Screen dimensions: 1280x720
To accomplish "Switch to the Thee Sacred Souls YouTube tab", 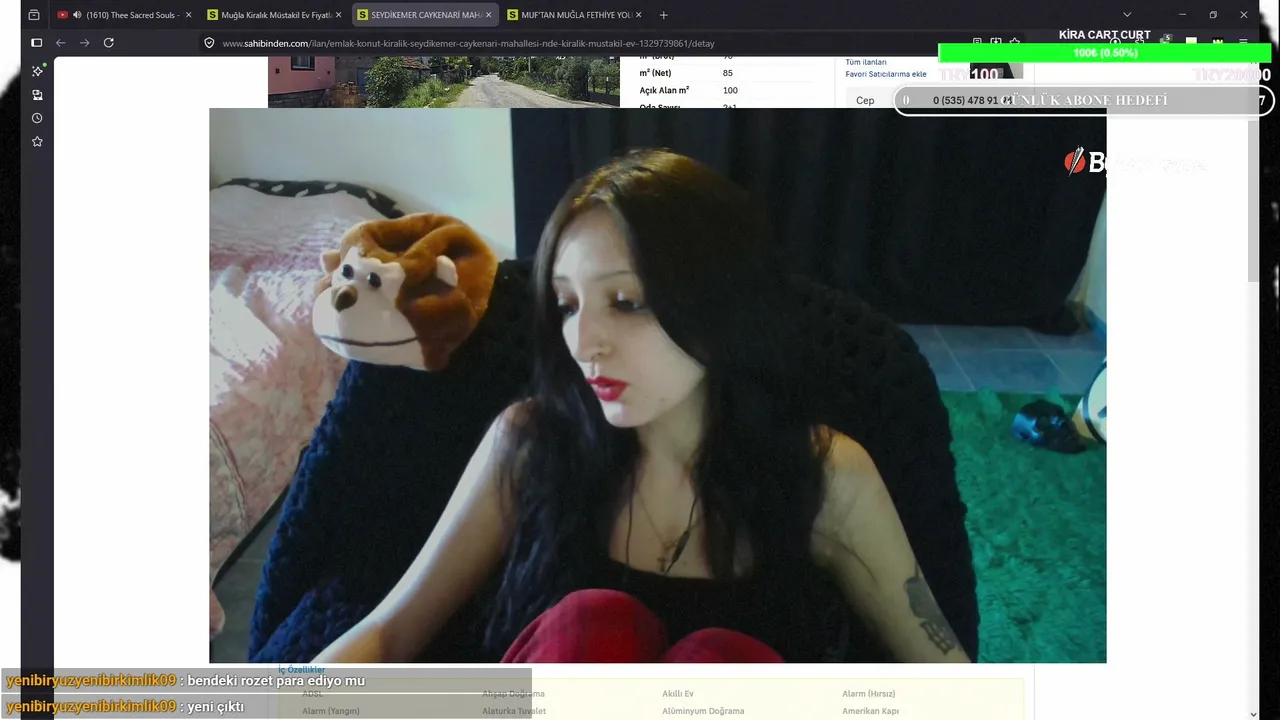I will click(125, 15).
